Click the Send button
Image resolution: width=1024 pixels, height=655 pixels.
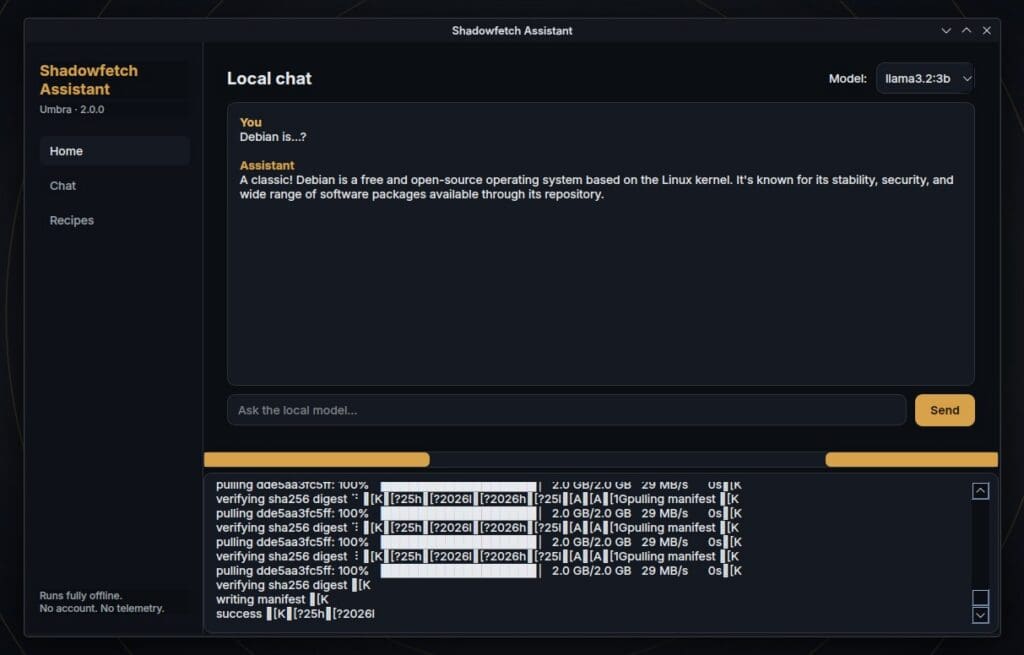(944, 410)
